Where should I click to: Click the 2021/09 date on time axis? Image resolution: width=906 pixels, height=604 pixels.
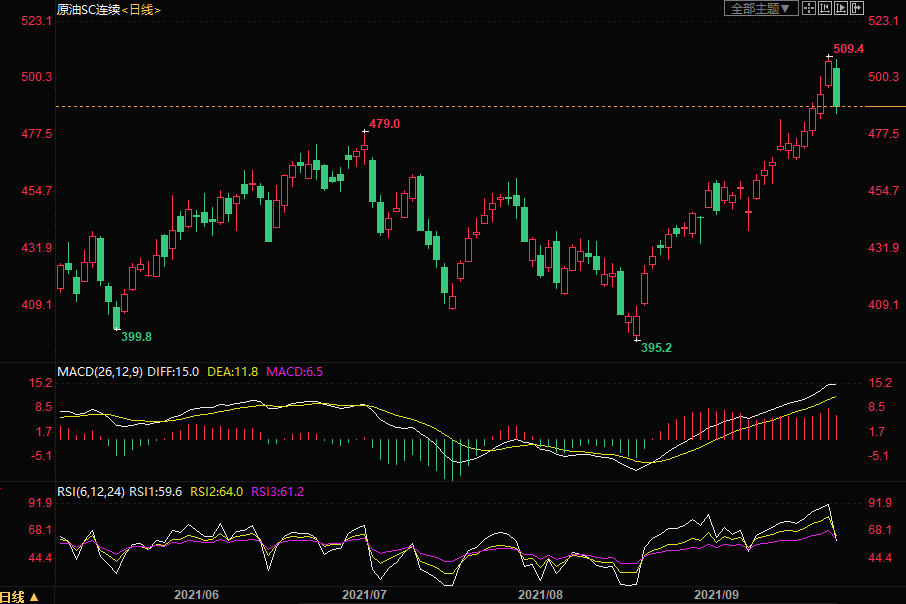[x=716, y=594]
